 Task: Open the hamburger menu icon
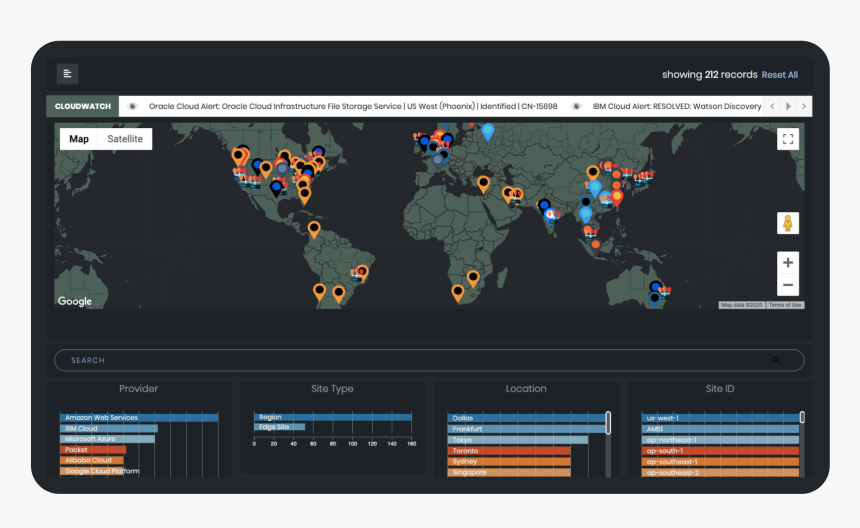(67, 74)
